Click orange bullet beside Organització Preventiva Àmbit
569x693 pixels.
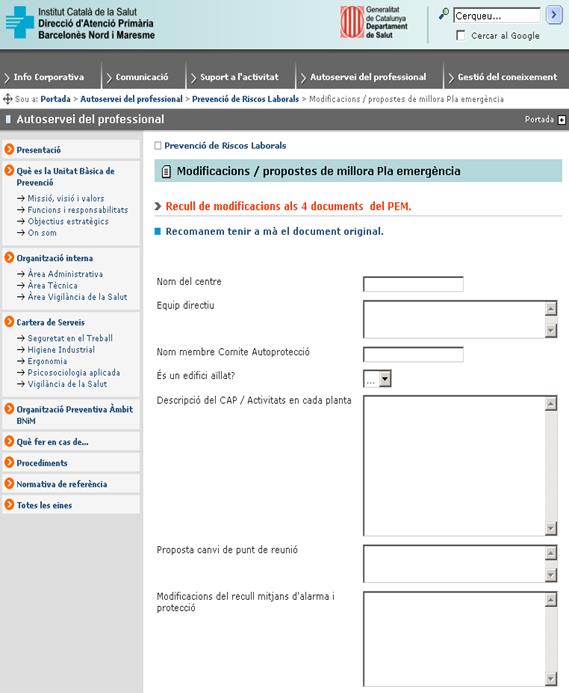[9, 408]
